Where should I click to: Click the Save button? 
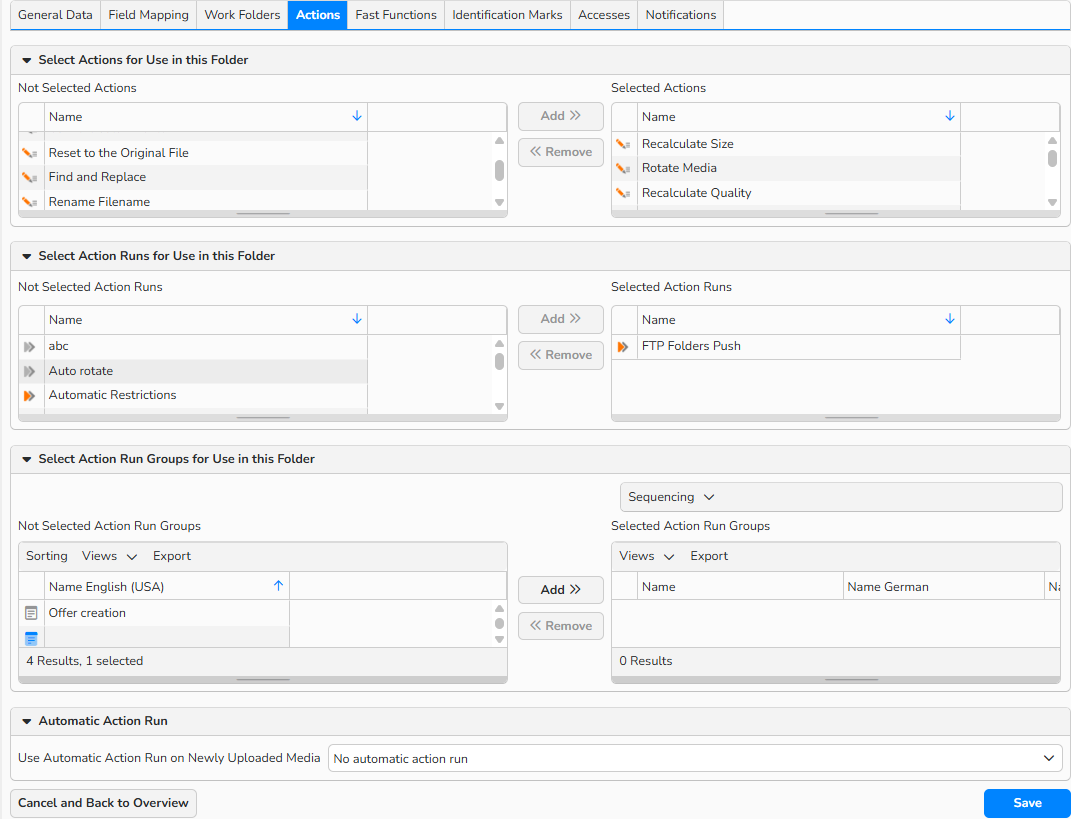coord(1027,803)
